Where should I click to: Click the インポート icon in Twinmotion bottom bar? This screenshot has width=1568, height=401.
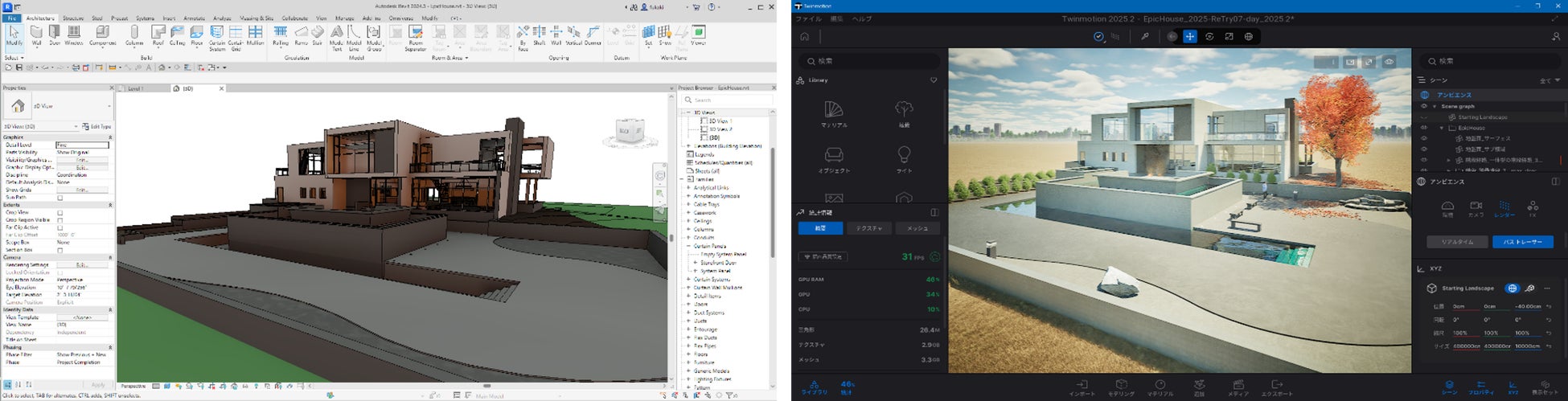1082,388
